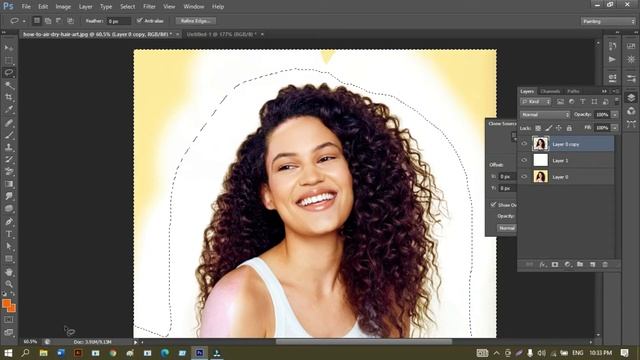This screenshot has width=640, height=360.
Task: Open the Image menu
Action: [x=63, y=7]
